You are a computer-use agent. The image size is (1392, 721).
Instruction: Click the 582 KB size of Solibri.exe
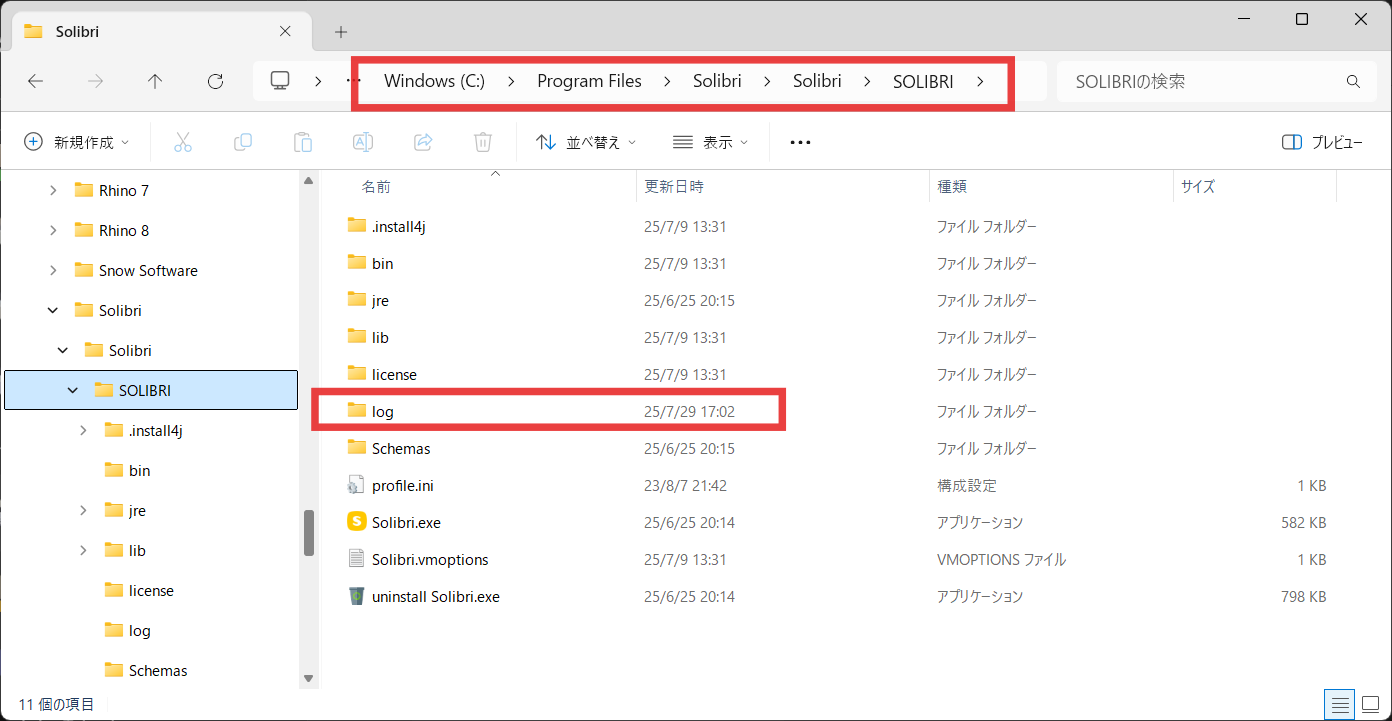[x=1303, y=522]
